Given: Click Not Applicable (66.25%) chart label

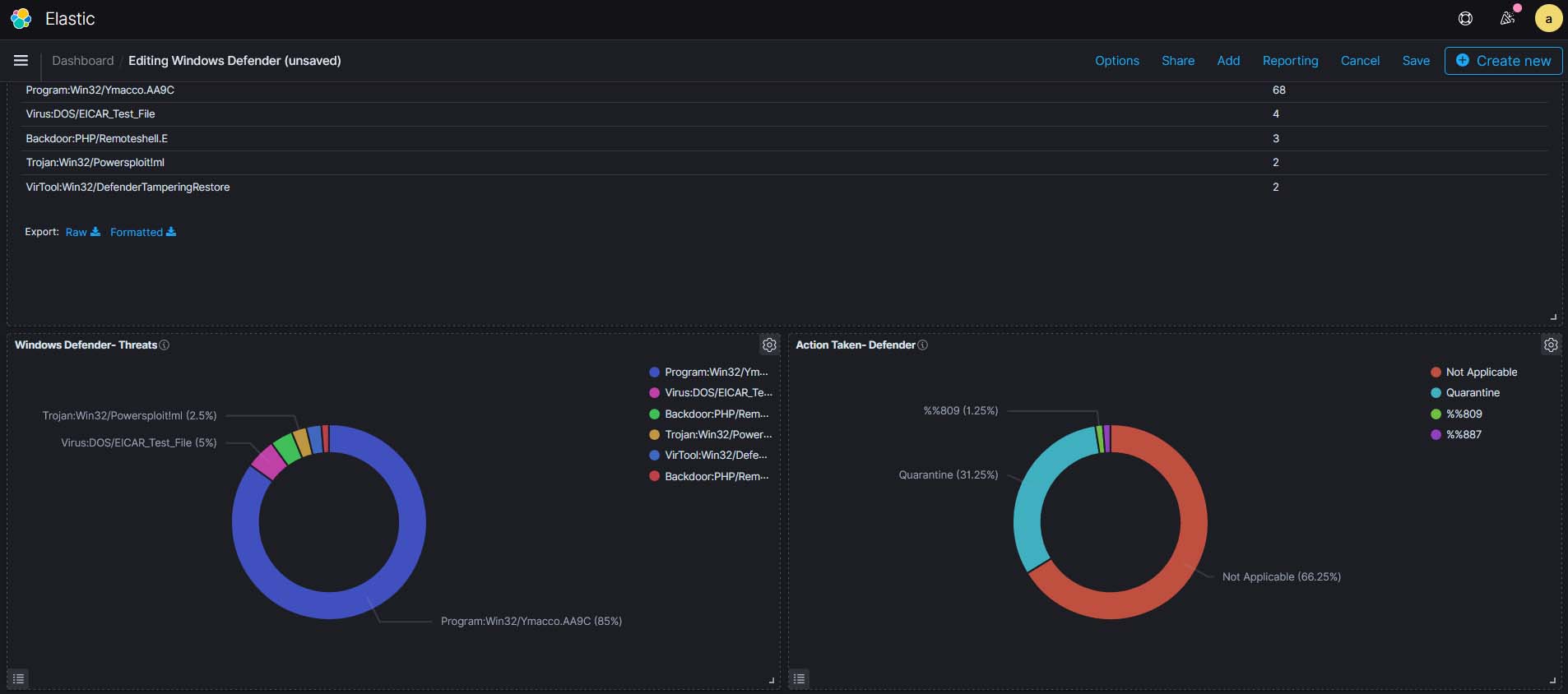Looking at the screenshot, I should (1282, 577).
